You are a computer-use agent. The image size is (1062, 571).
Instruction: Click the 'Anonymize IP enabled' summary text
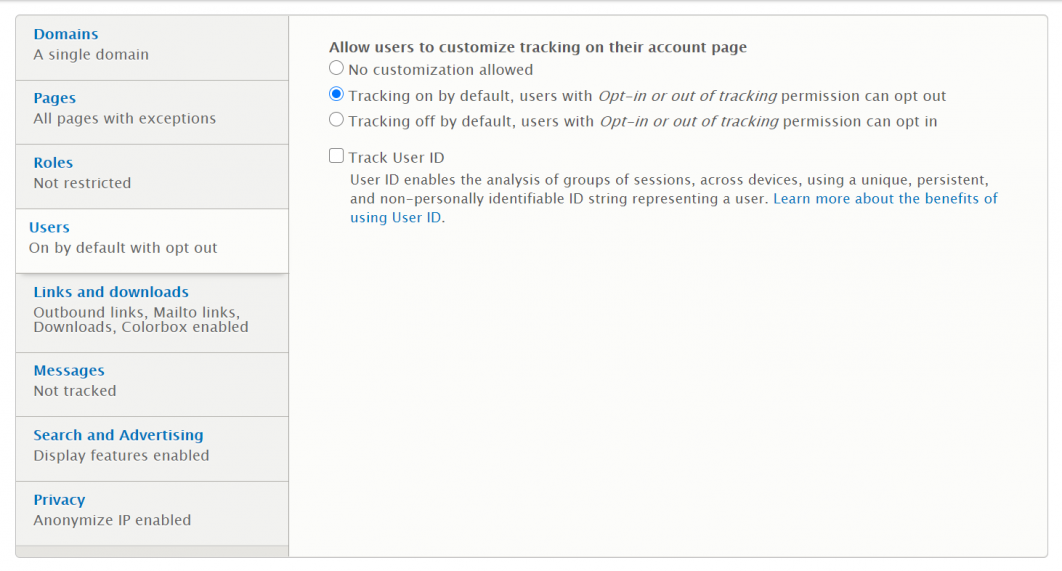tap(112, 520)
